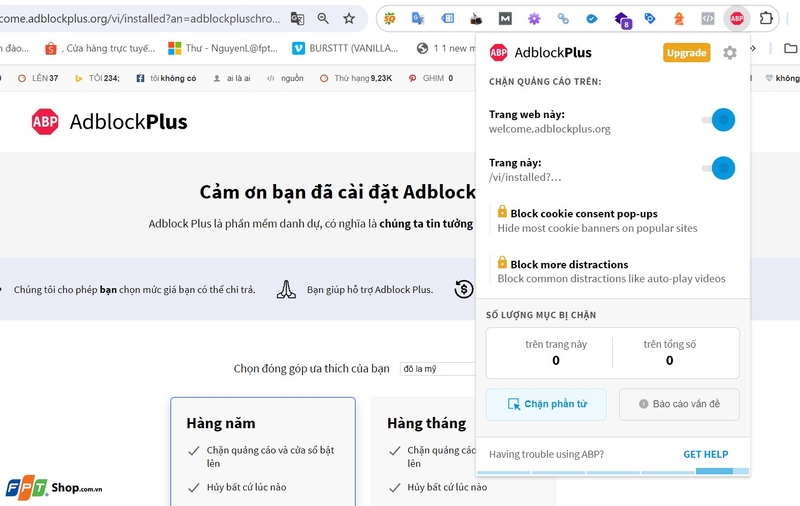800x506 pixels.
Task: Click the address bar URL
Action: point(140,19)
